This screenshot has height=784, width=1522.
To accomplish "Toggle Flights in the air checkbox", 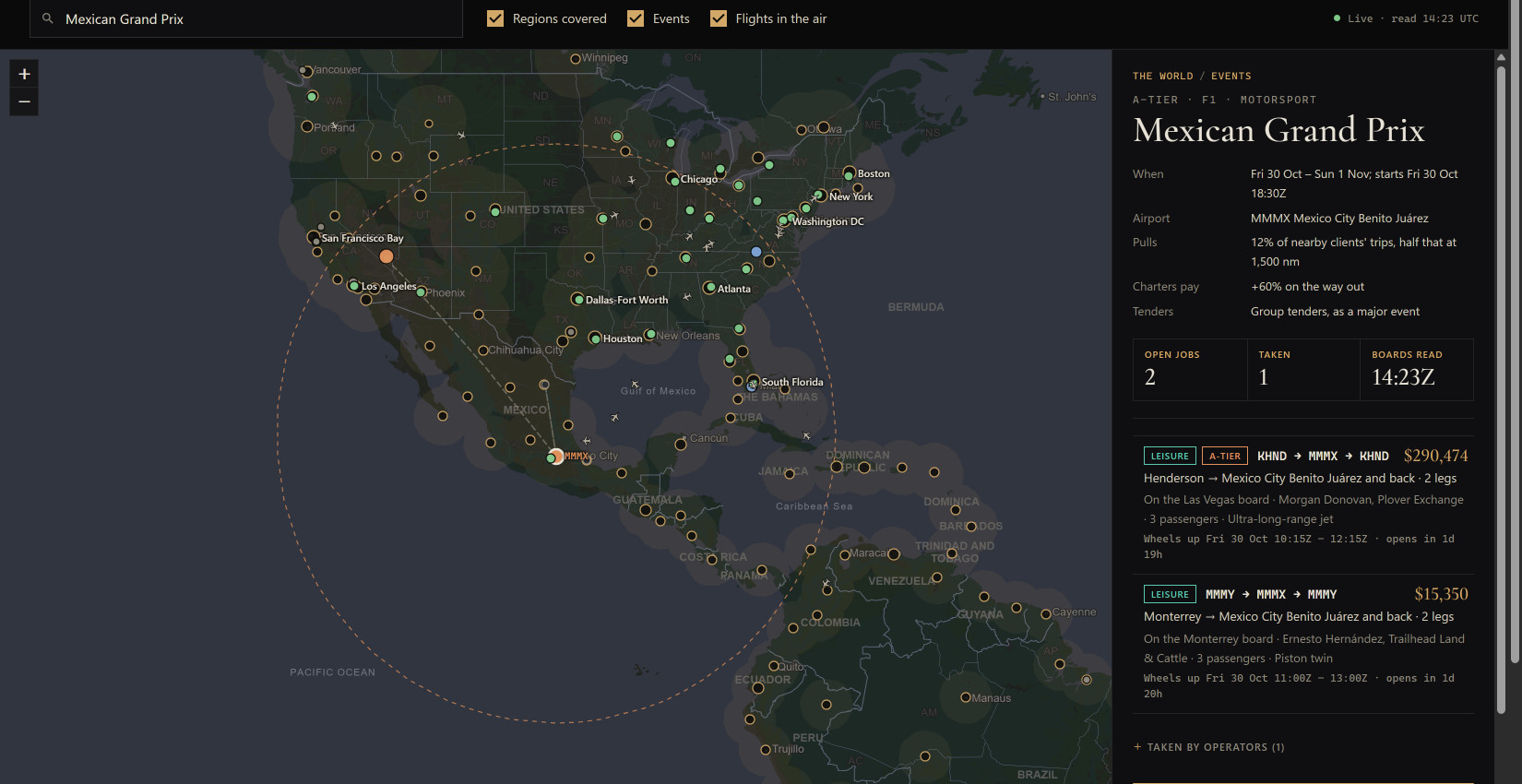I will coord(719,18).
